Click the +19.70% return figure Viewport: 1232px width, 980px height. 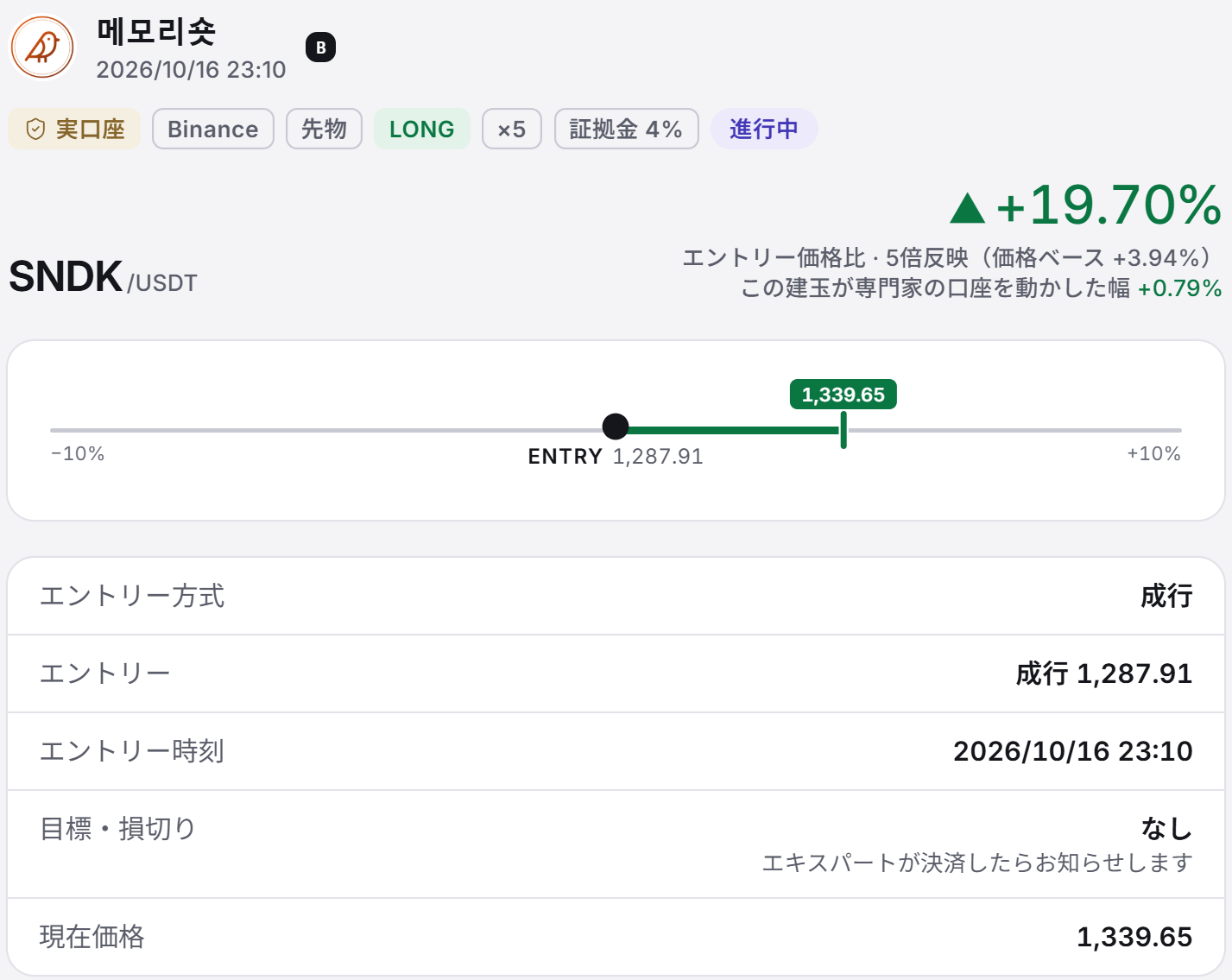click(1108, 207)
